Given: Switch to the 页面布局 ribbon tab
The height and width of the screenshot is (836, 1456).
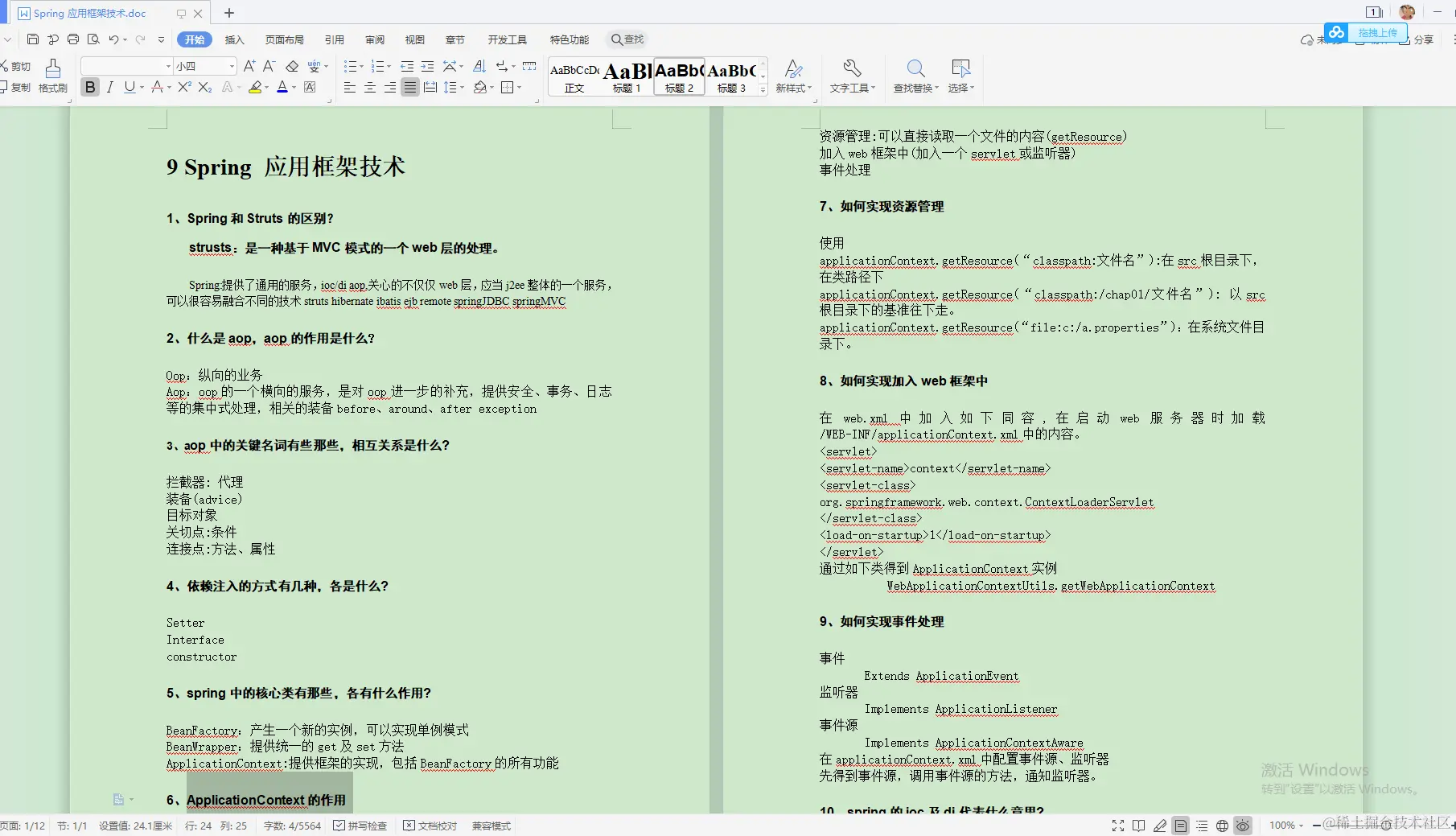Looking at the screenshot, I should pyautogui.click(x=284, y=39).
